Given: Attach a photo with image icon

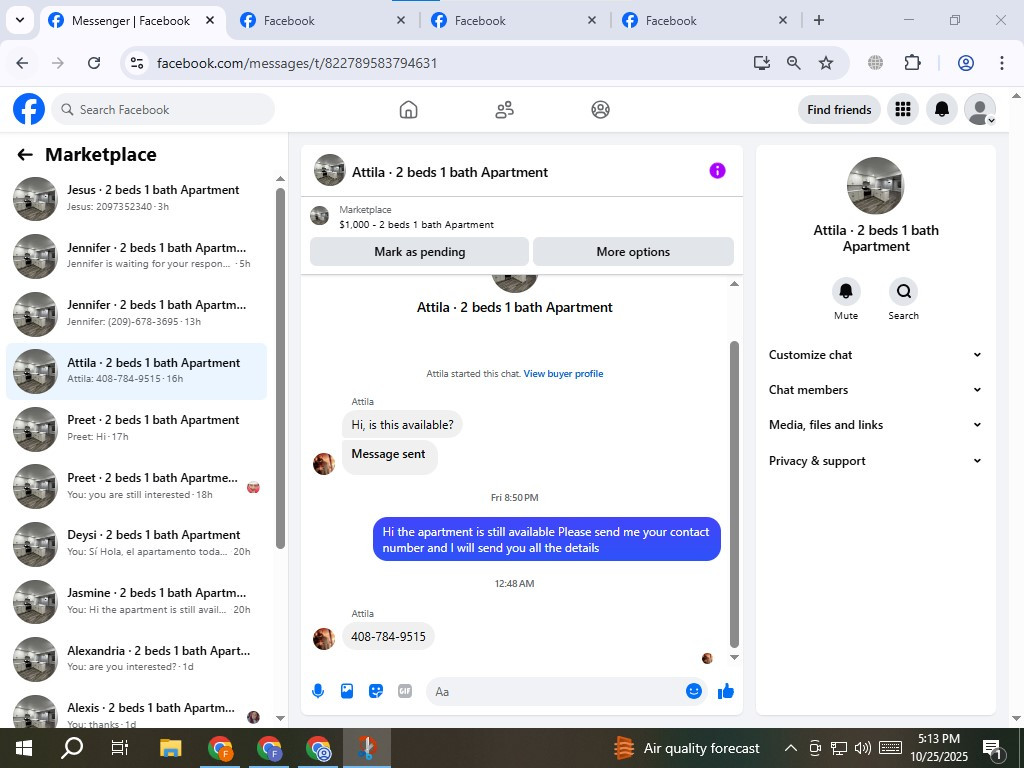Looking at the screenshot, I should click(x=347, y=691).
